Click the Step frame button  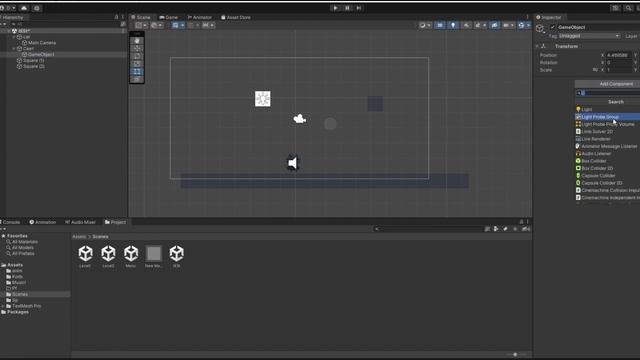[x=358, y=8]
